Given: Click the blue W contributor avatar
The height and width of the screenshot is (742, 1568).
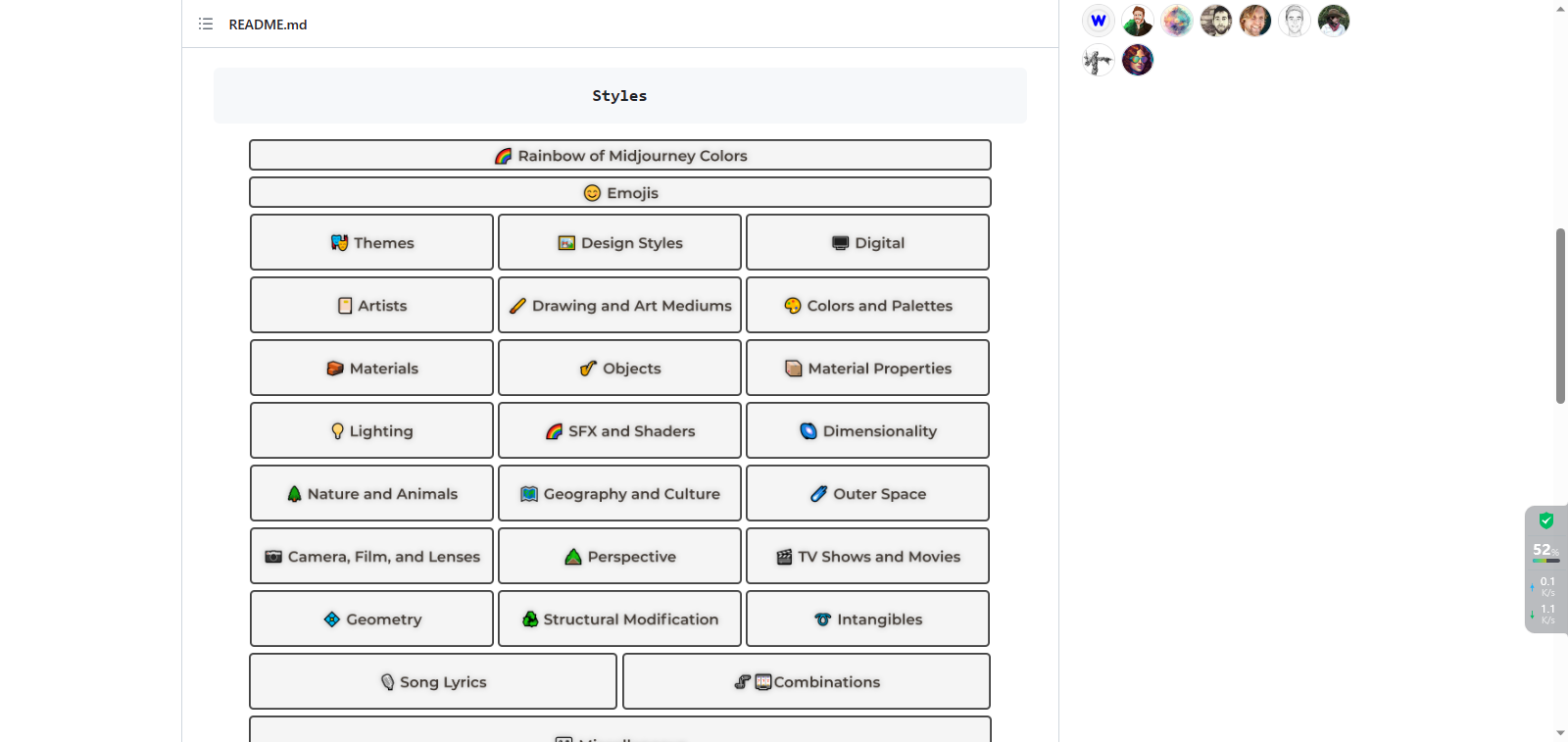Looking at the screenshot, I should point(1098,20).
